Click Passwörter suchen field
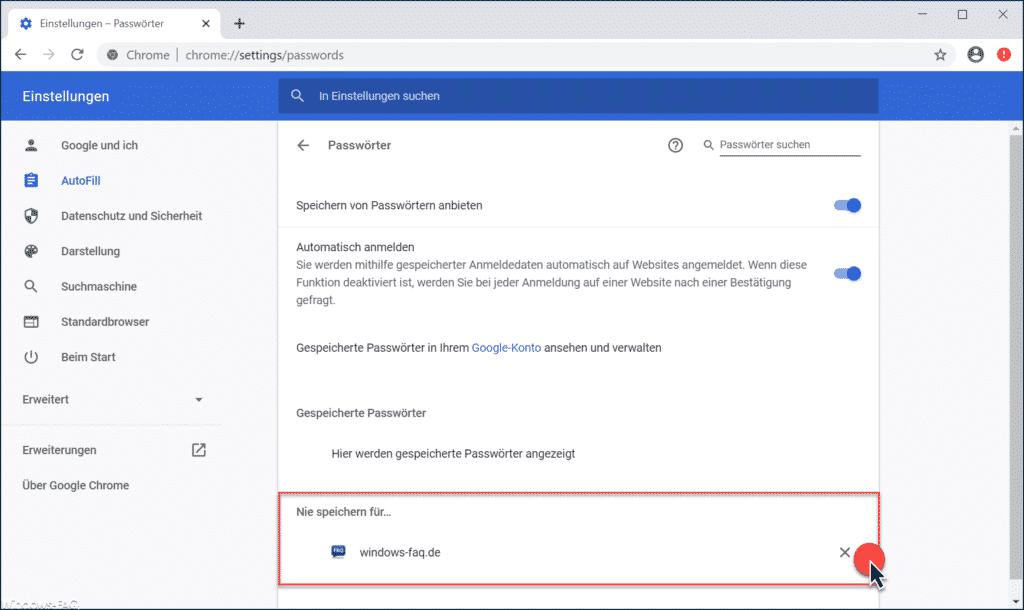 tap(790, 145)
